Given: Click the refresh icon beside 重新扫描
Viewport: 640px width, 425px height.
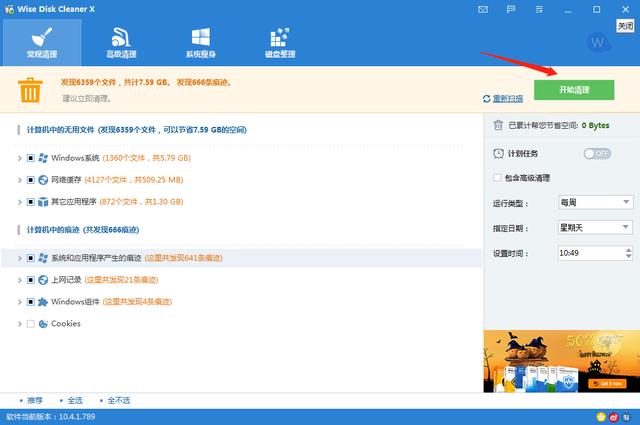Looking at the screenshot, I should tap(487, 99).
